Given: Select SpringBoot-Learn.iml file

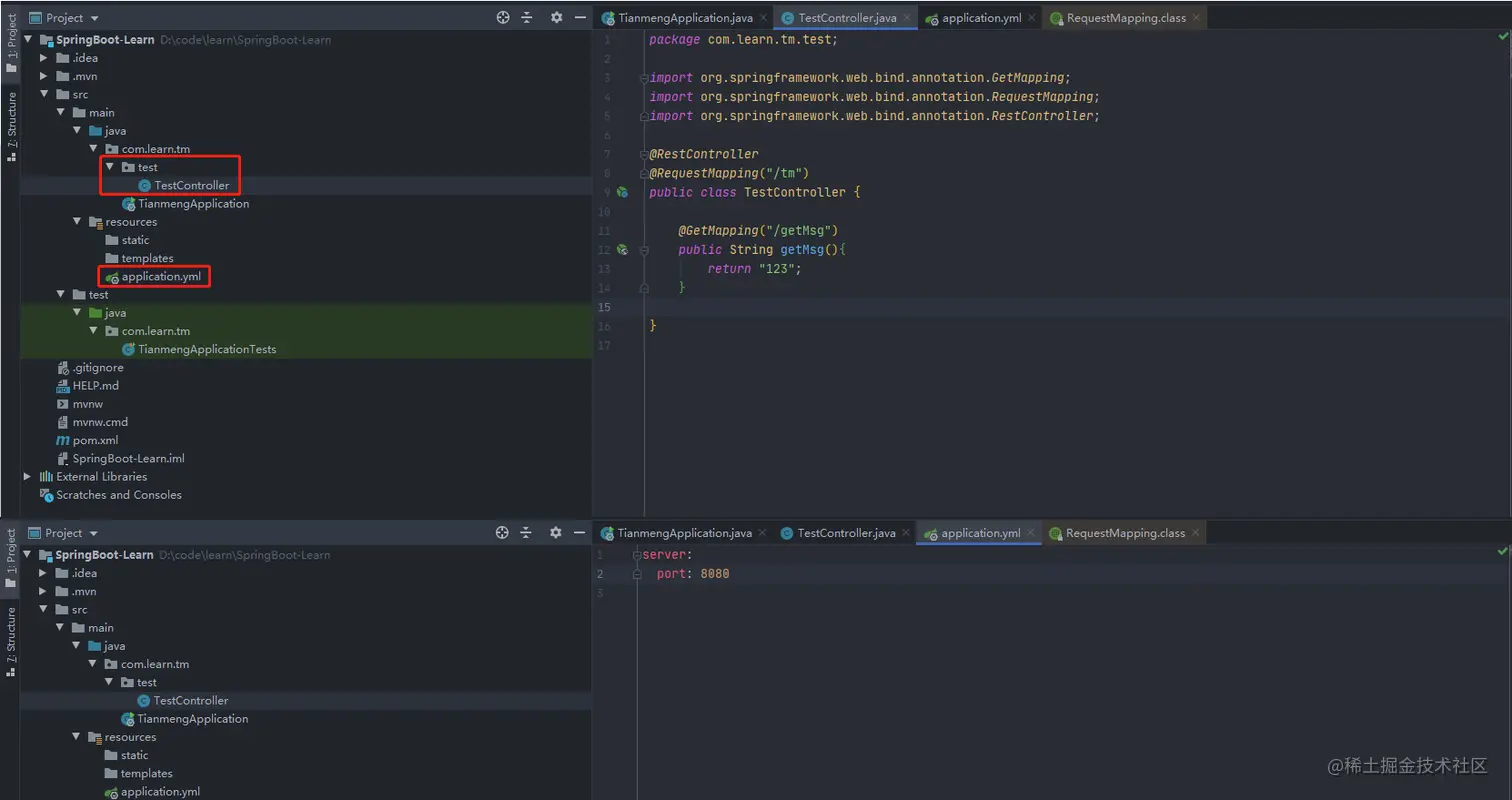Looking at the screenshot, I should point(128,459).
